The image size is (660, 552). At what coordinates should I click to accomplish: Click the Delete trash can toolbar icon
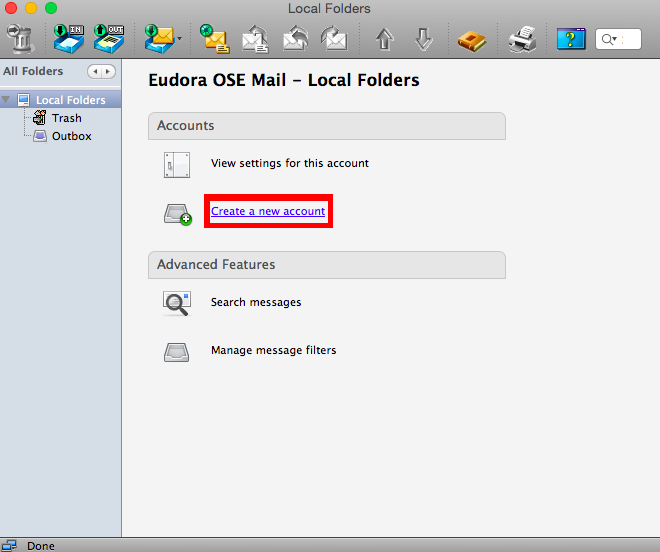[19, 39]
